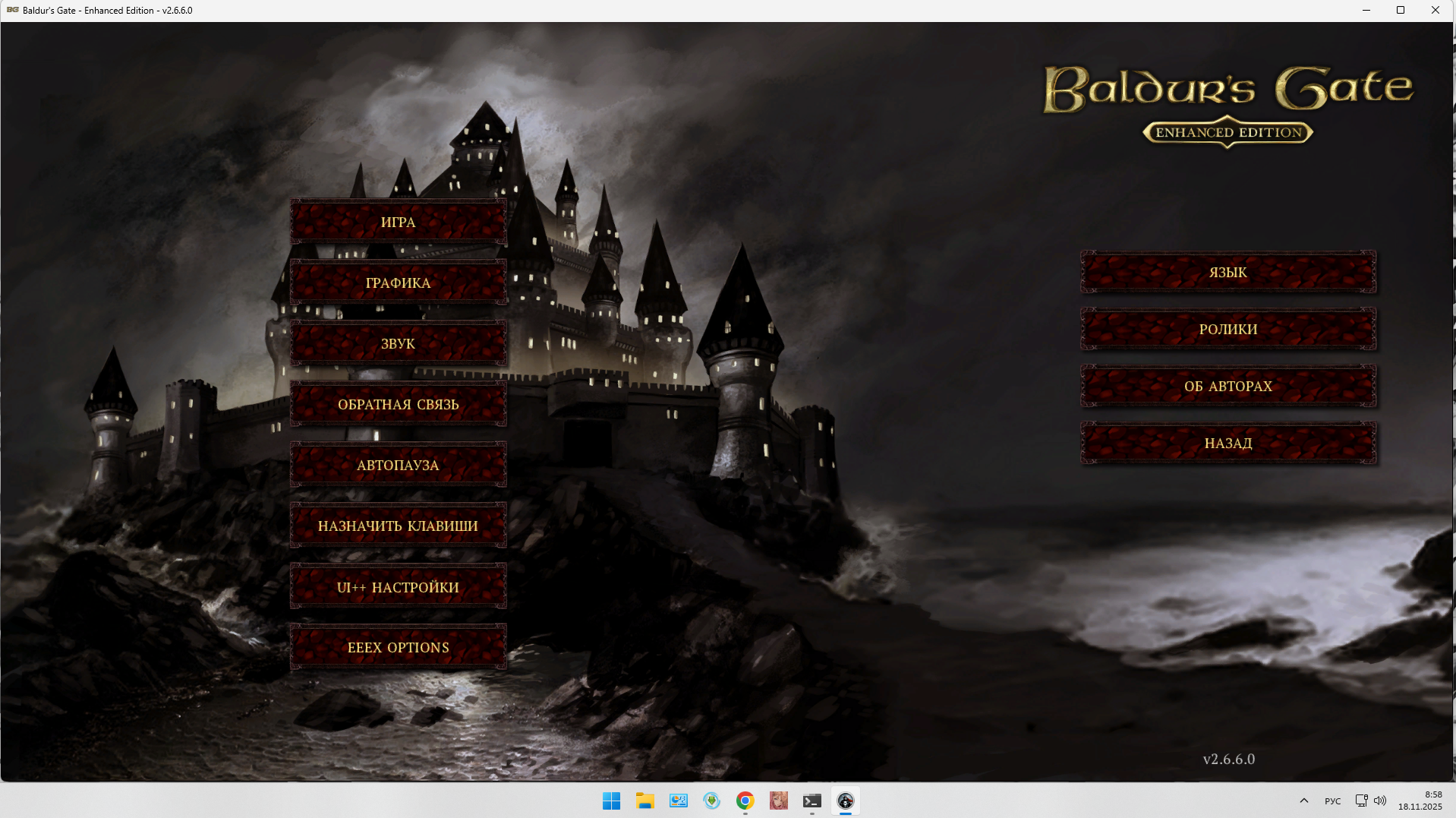Open the EEEX OPTIONS menu
The image size is (1456, 818).
tap(398, 648)
